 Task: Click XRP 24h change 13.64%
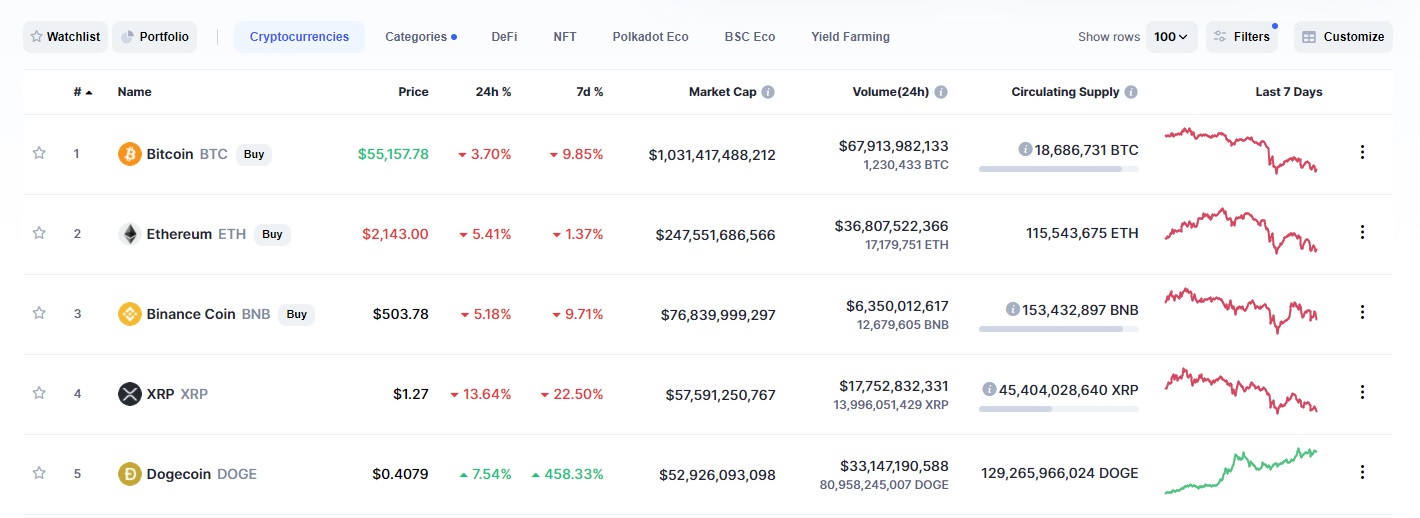point(481,394)
